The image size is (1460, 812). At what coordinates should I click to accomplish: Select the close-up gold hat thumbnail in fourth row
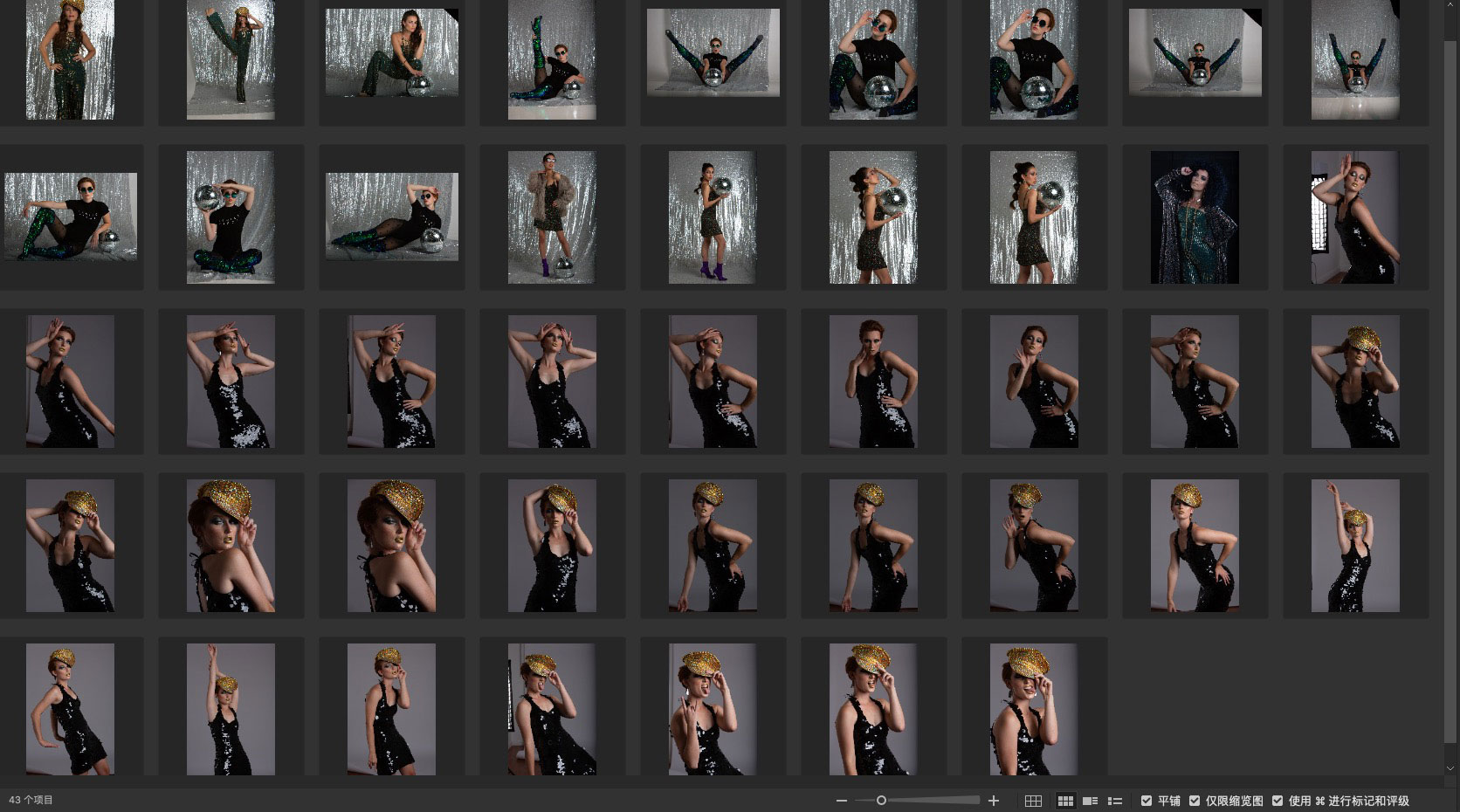pyautogui.click(x=231, y=546)
